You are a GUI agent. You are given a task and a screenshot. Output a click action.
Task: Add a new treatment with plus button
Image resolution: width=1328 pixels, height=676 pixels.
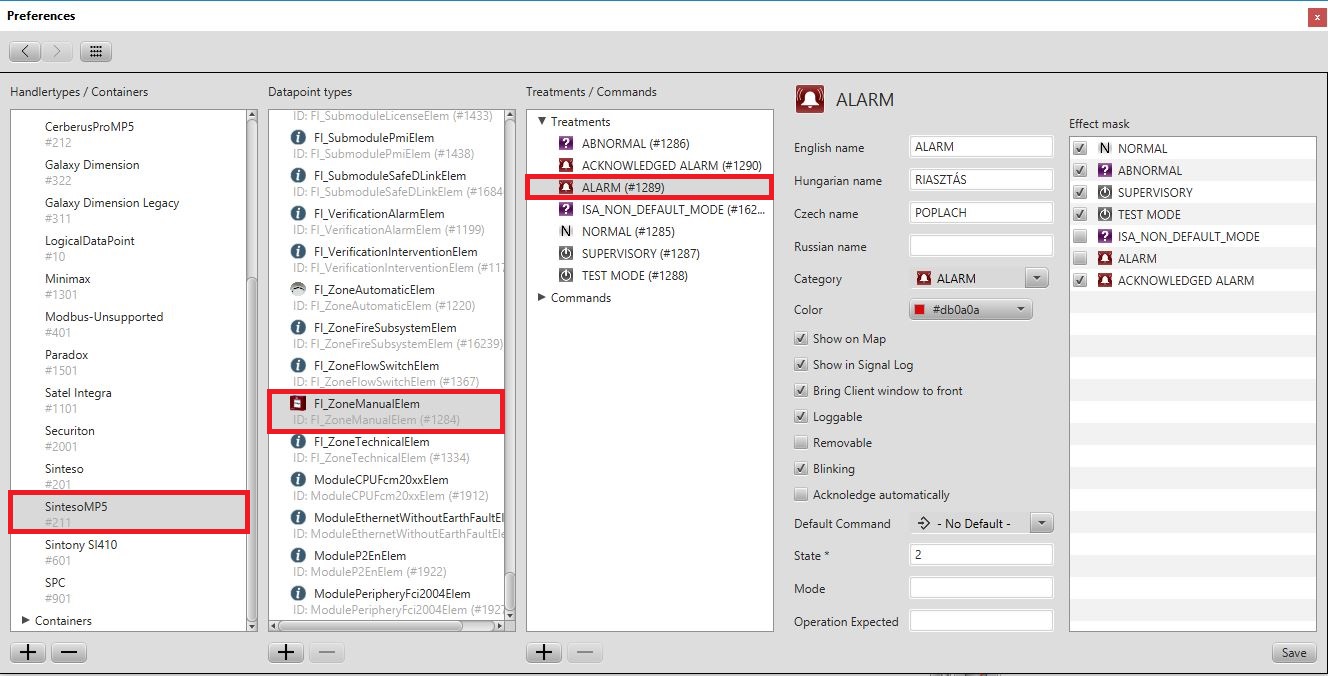[x=544, y=653]
